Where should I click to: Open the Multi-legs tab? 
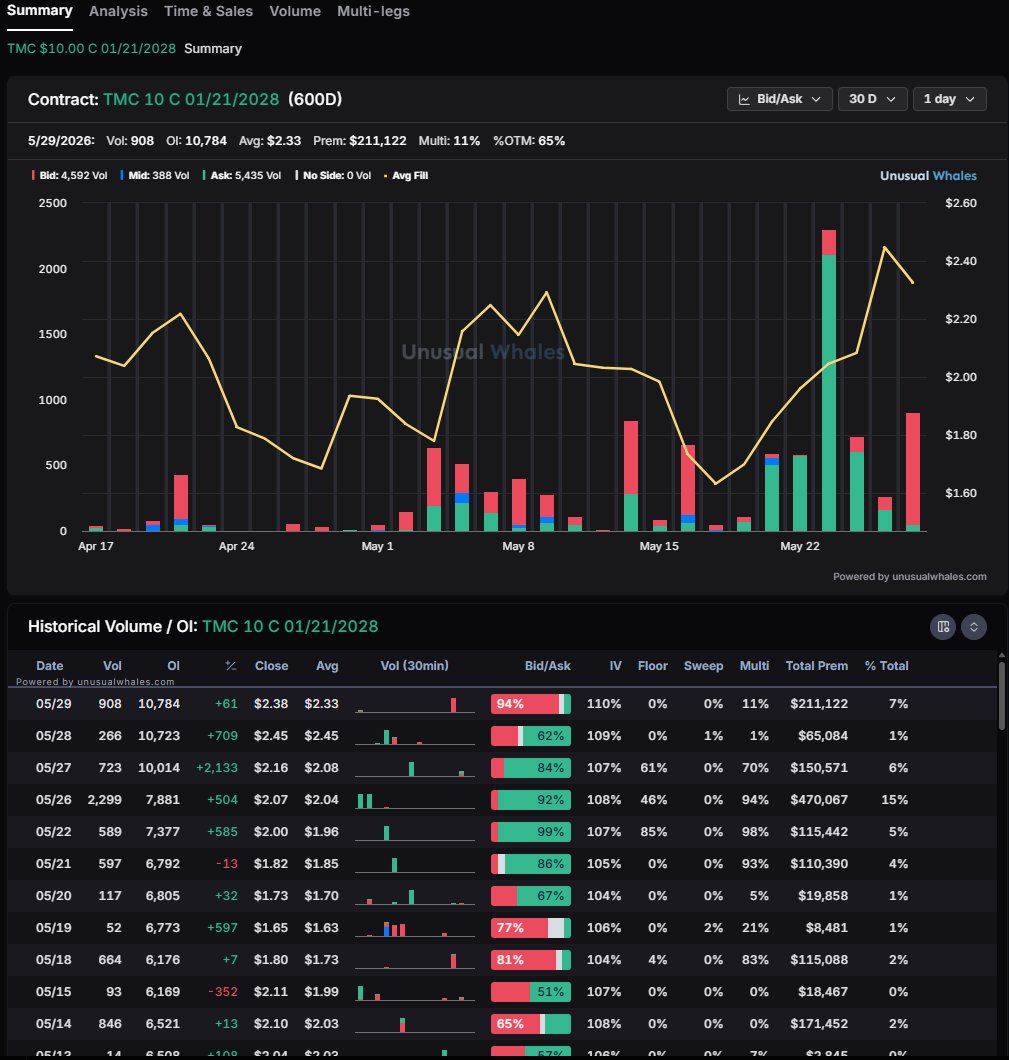point(373,11)
